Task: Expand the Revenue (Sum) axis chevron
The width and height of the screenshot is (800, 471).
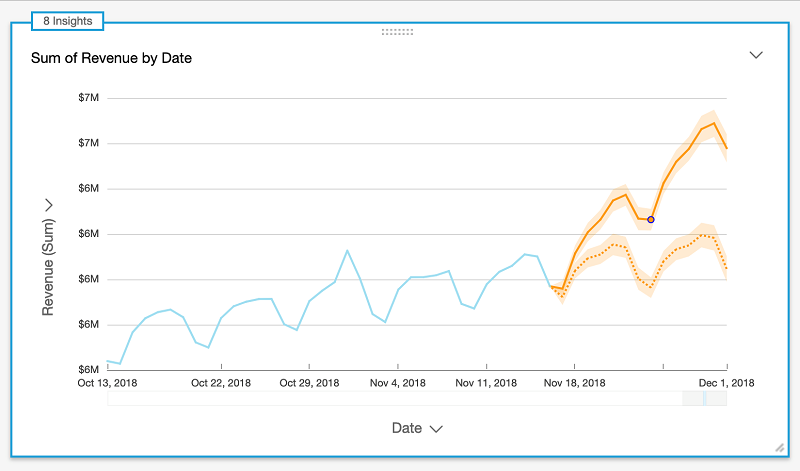Action: click(x=48, y=205)
